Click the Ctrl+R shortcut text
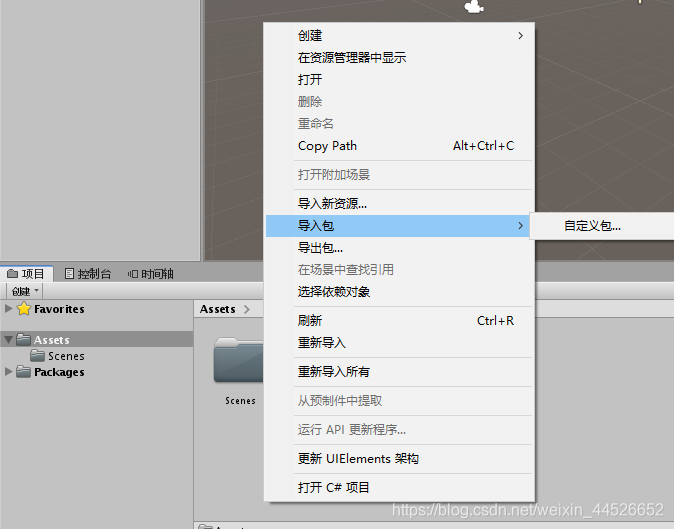This screenshot has width=674, height=529. [x=496, y=321]
